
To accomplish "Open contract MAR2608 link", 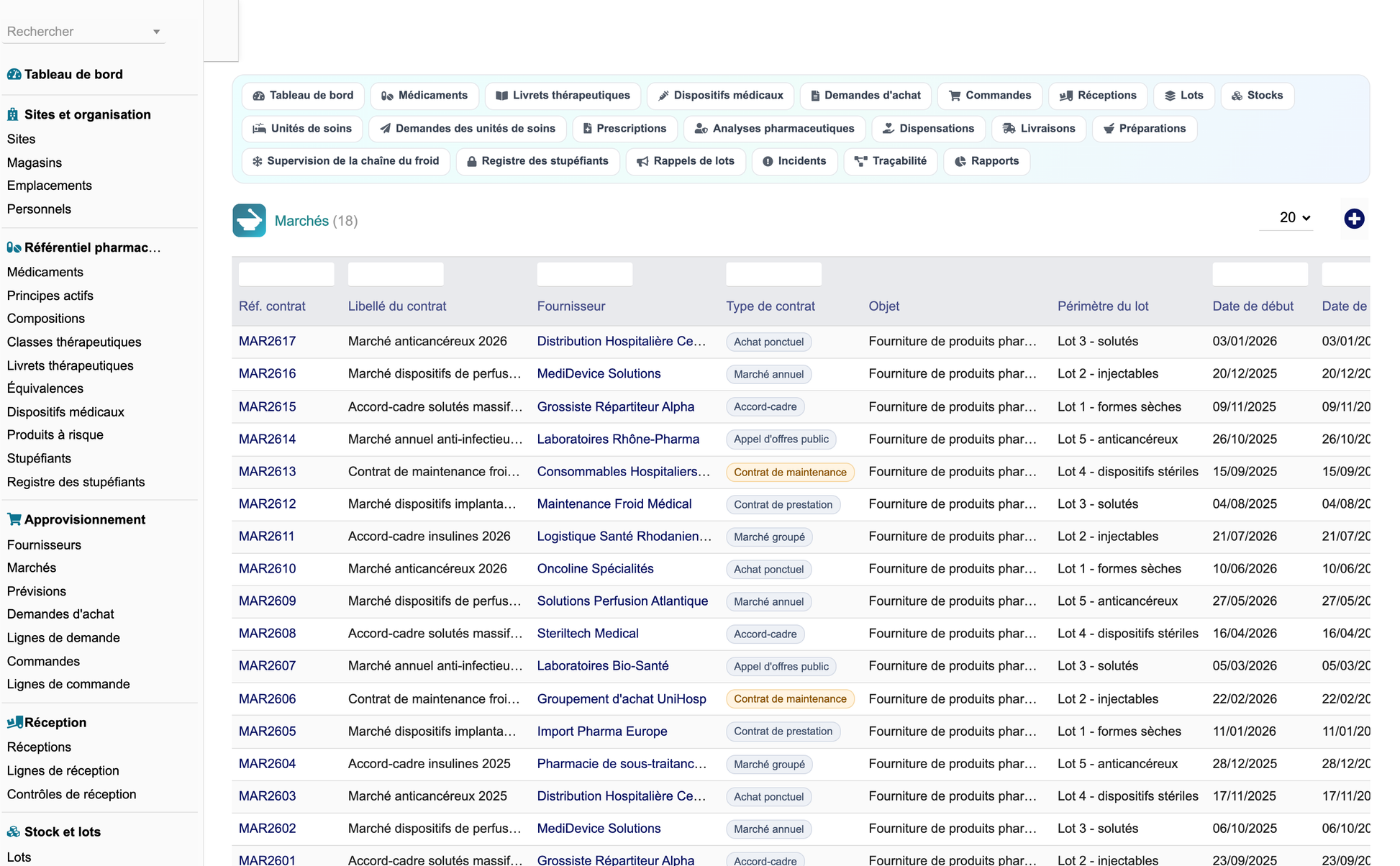I will (267, 634).
